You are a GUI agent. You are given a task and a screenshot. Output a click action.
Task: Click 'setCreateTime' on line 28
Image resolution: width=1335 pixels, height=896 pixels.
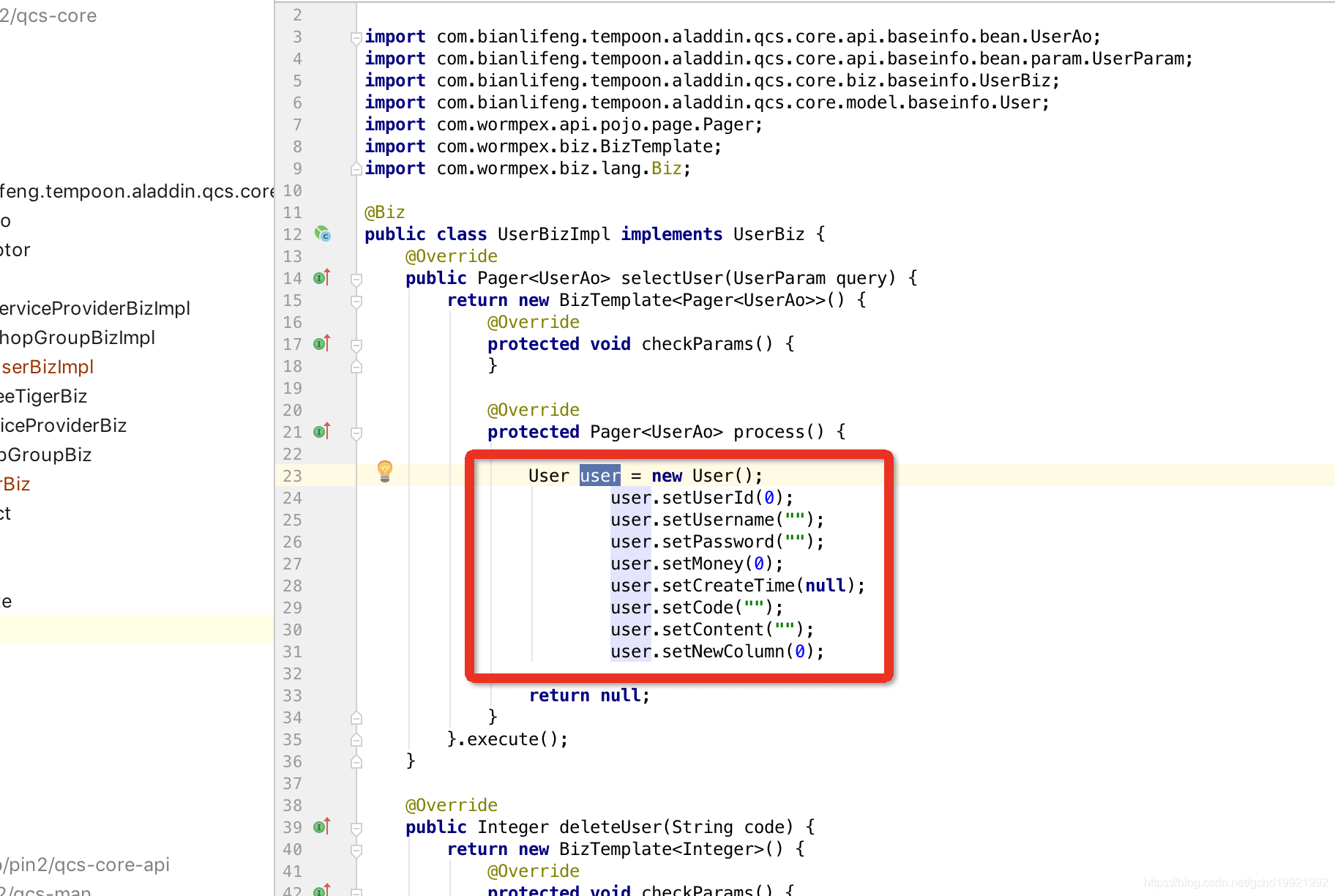pyautogui.click(x=728, y=586)
